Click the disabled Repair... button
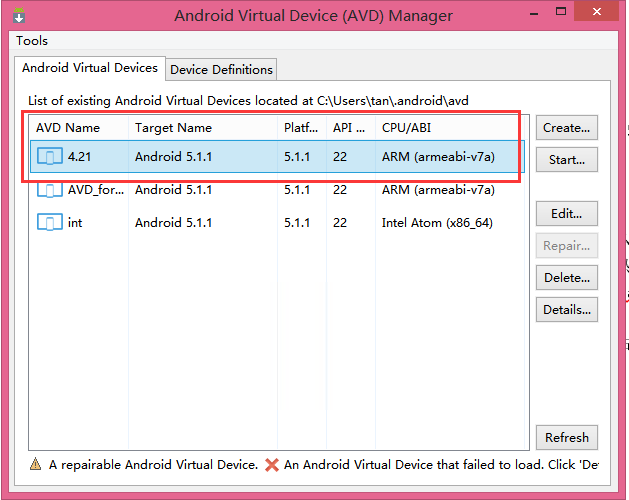629x500 pixels. click(x=566, y=246)
